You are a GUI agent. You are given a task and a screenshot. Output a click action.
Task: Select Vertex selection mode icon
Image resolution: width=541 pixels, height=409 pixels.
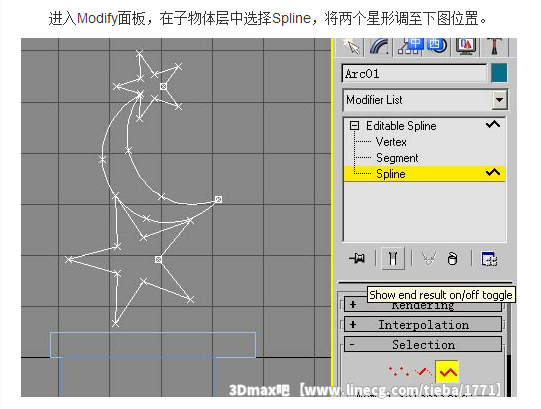[x=399, y=372]
